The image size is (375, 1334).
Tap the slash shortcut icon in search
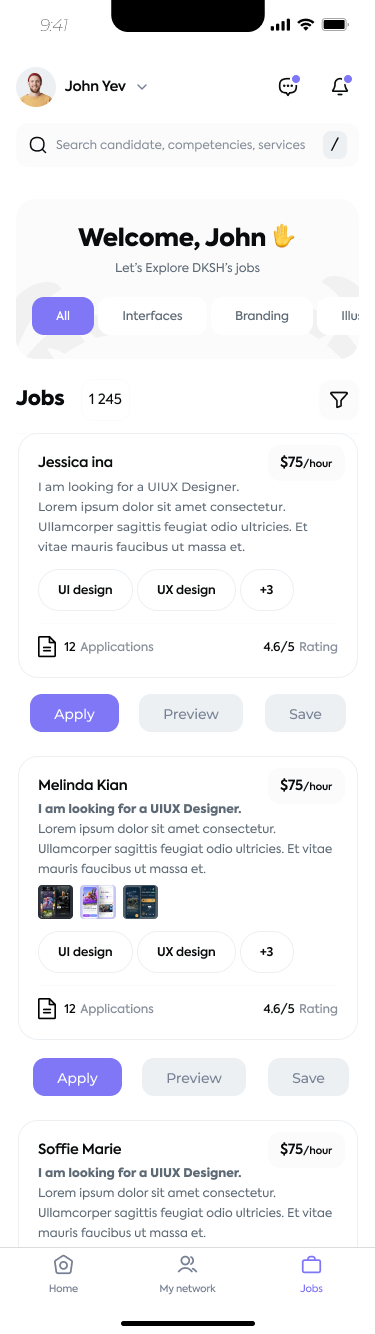334,145
